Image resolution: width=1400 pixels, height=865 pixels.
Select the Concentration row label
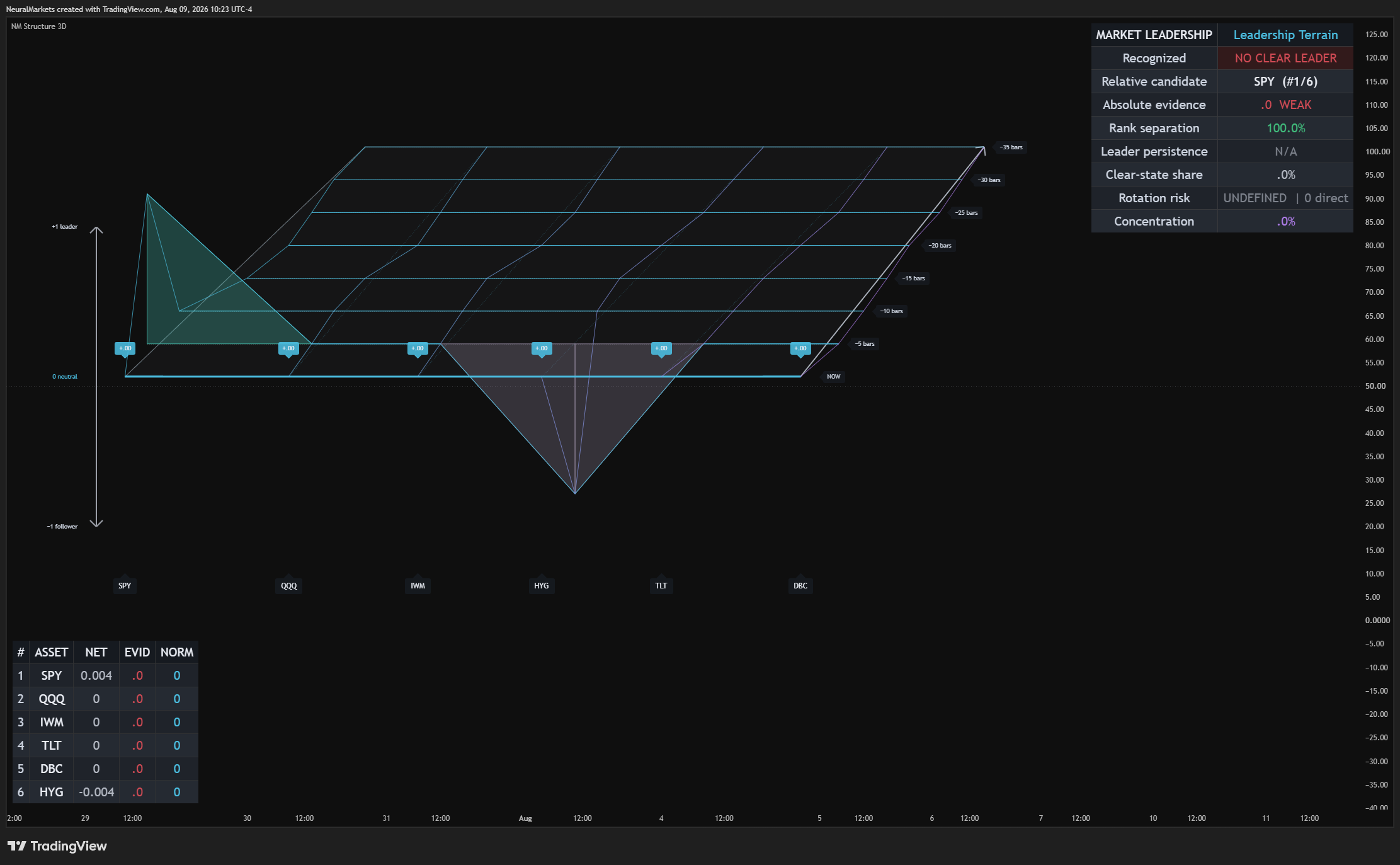pyautogui.click(x=1154, y=221)
